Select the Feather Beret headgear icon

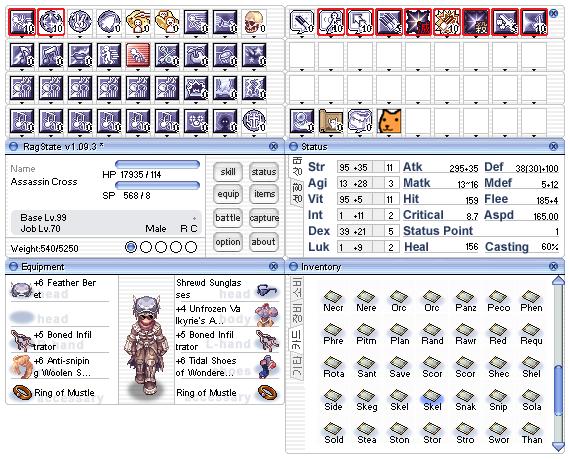(21, 290)
